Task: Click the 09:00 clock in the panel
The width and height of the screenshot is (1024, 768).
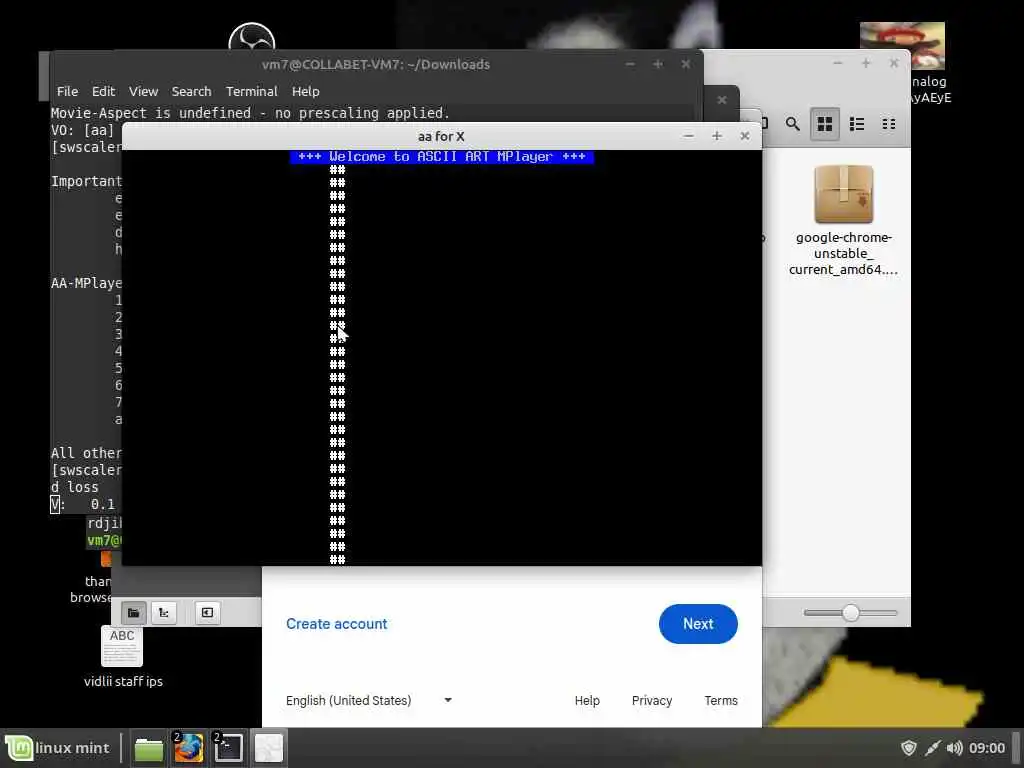Action: pos(987,748)
